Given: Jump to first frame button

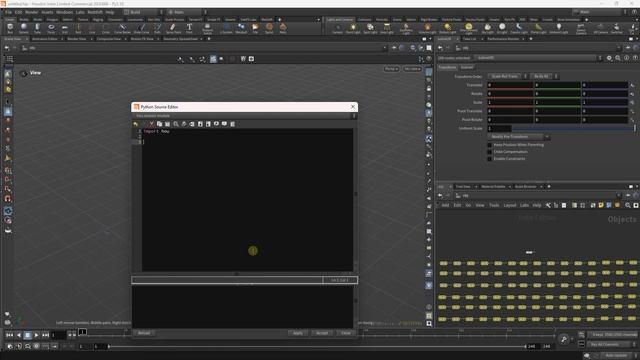Looking at the screenshot, I should tap(9, 335).
